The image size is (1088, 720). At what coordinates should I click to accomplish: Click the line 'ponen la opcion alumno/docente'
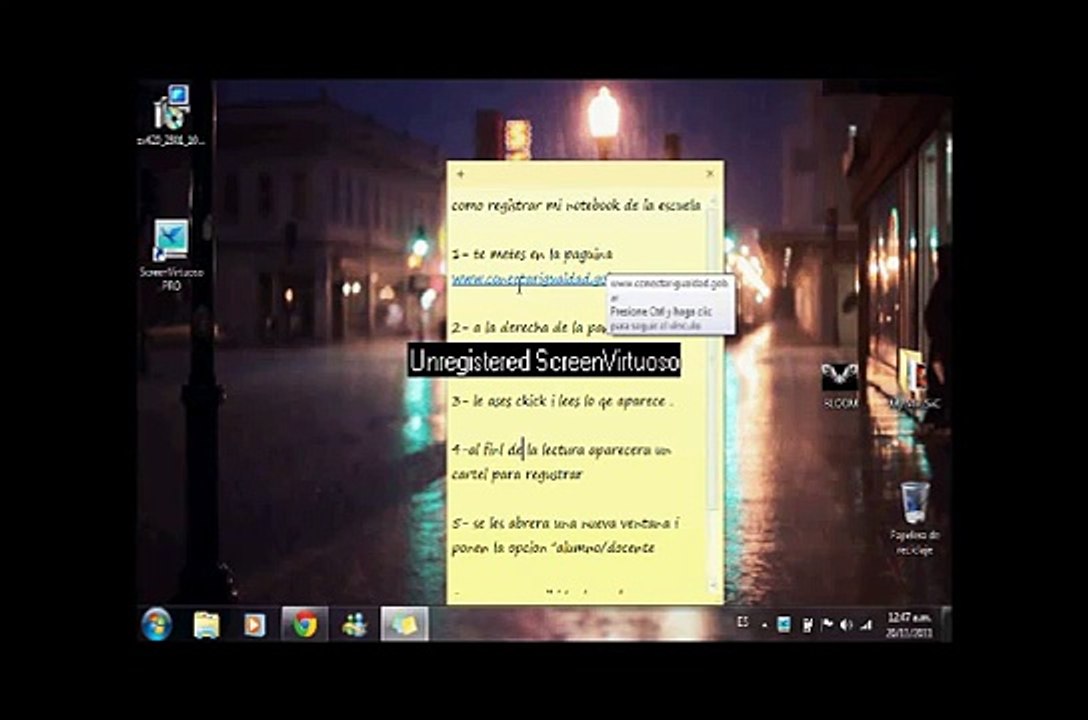point(553,548)
